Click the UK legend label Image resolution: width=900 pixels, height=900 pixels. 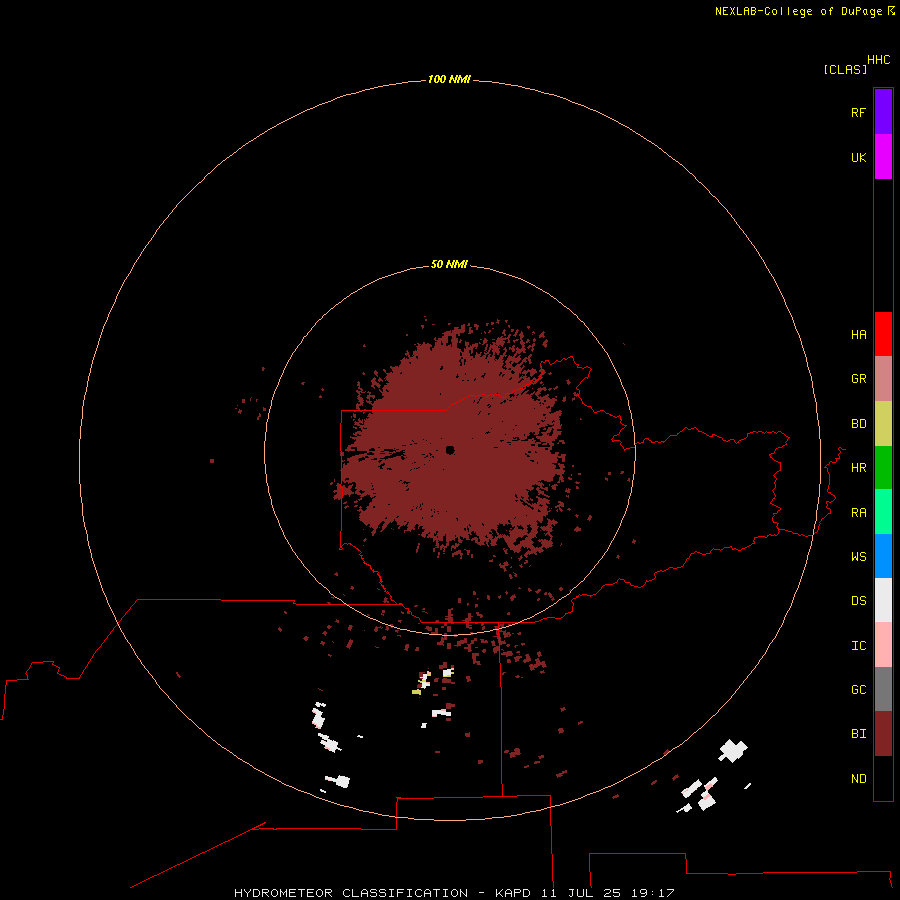(x=858, y=157)
